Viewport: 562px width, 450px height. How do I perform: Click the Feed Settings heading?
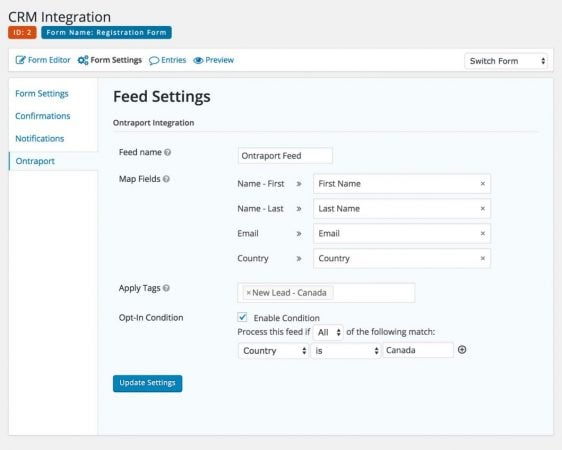pyautogui.click(x=162, y=97)
